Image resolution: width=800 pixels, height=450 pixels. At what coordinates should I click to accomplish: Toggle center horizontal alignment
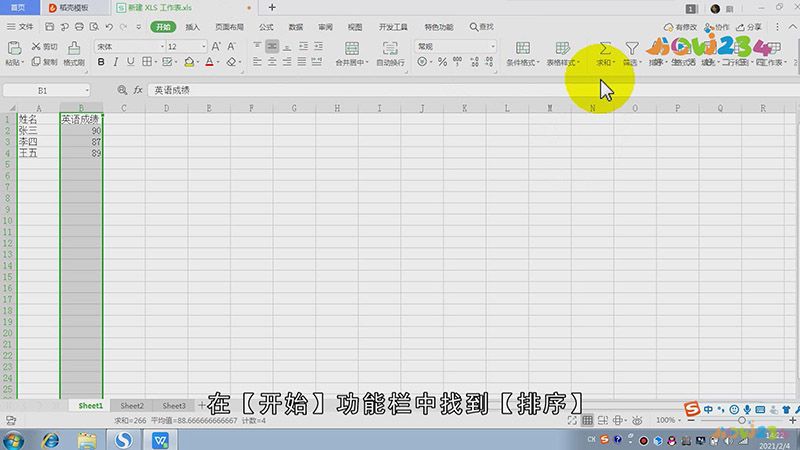pyautogui.click(x=272, y=62)
